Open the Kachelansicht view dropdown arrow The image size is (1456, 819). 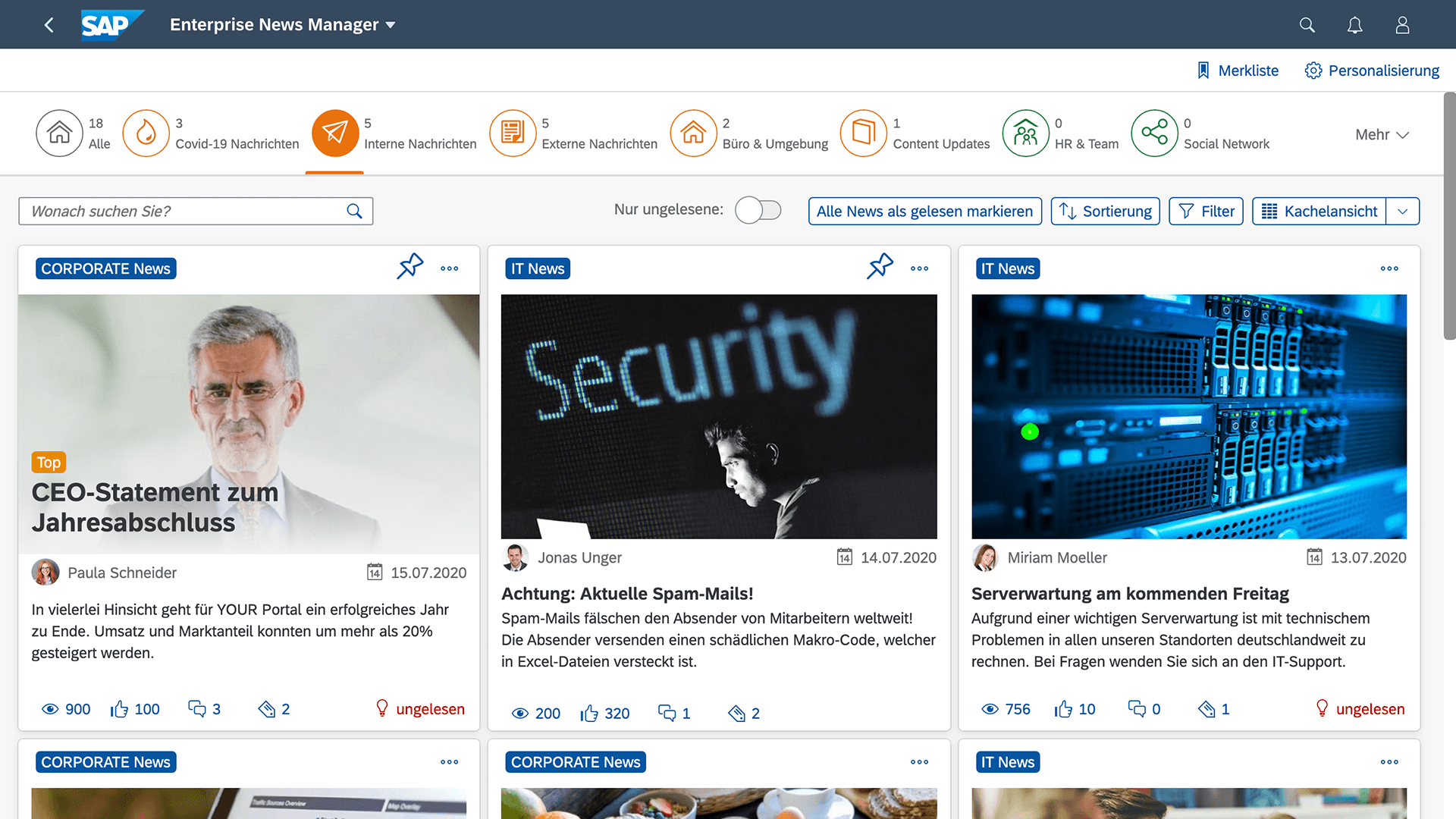pos(1404,211)
